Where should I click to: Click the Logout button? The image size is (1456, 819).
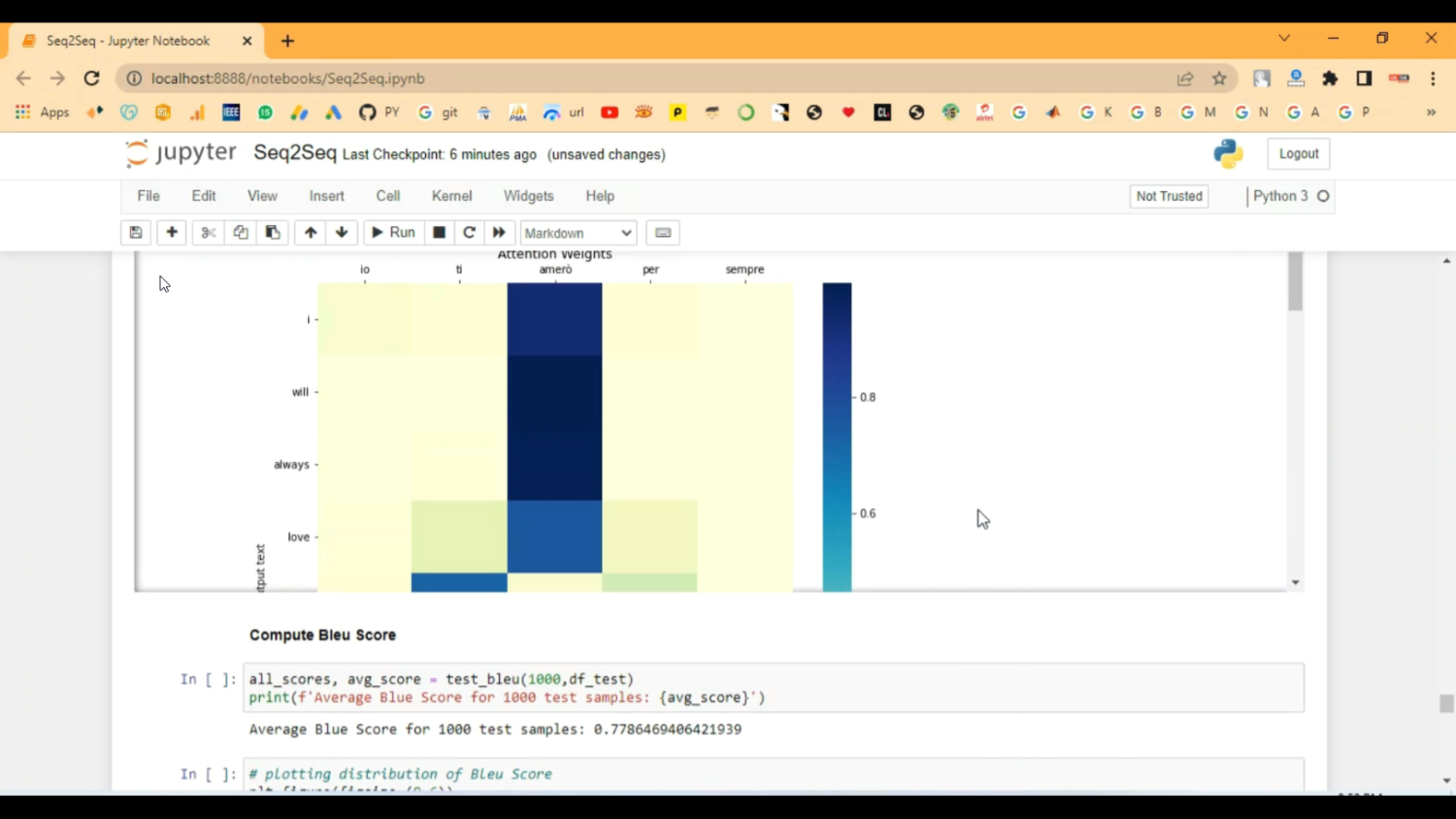1298,153
